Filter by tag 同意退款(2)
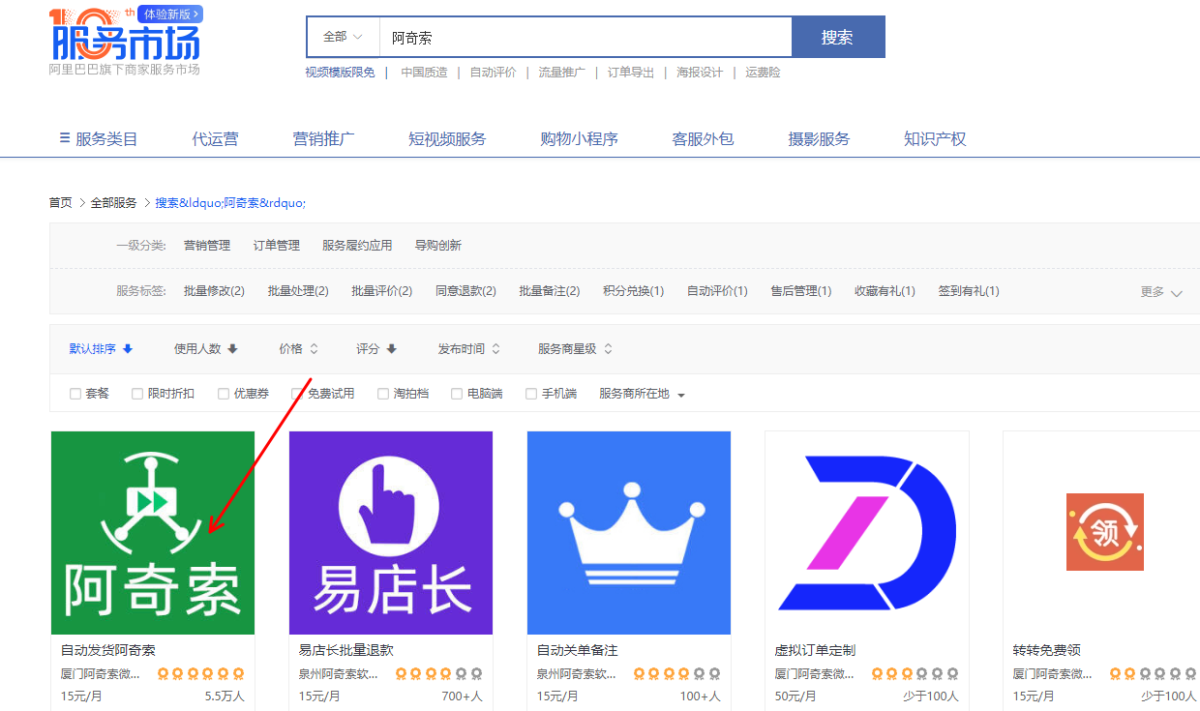The width and height of the screenshot is (1200, 711). [x=466, y=291]
